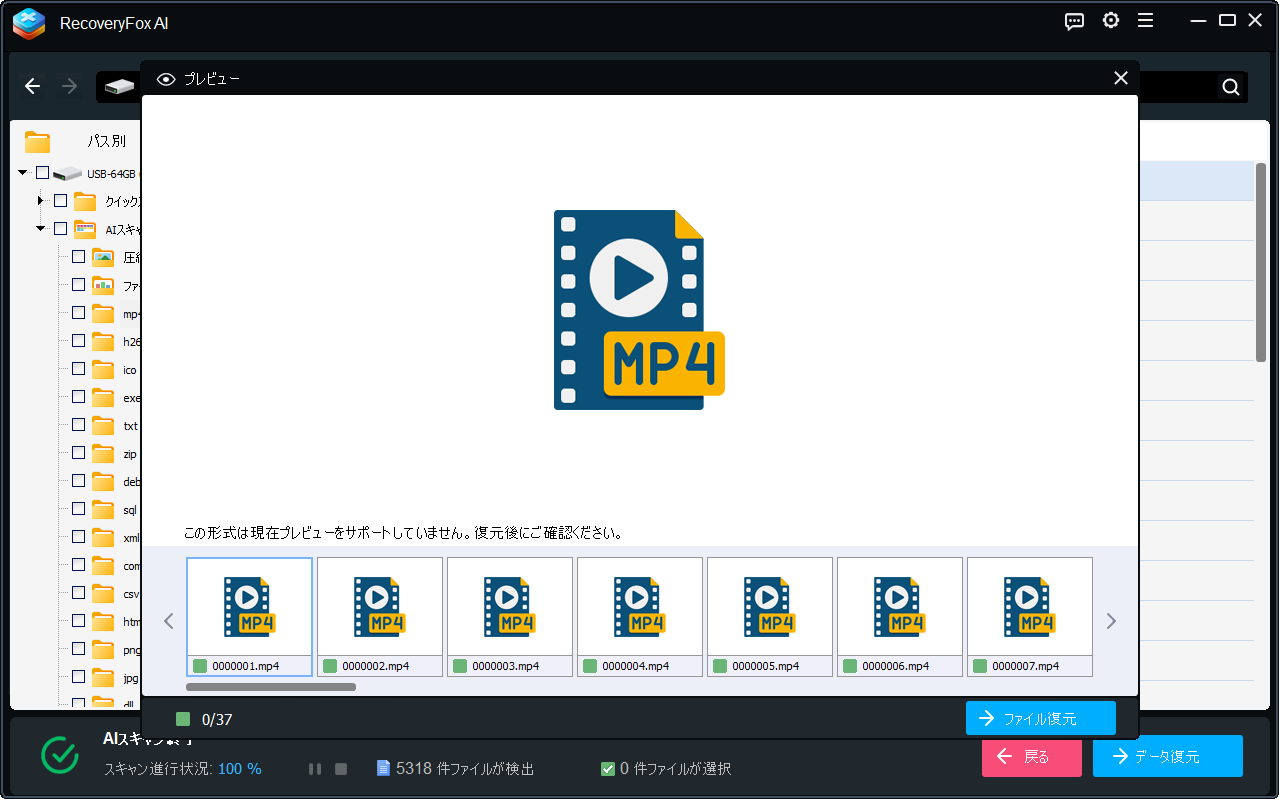Screen dimensions: 1280x800
Task: Close the プレビュー dialog
Action: (1121, 78)
